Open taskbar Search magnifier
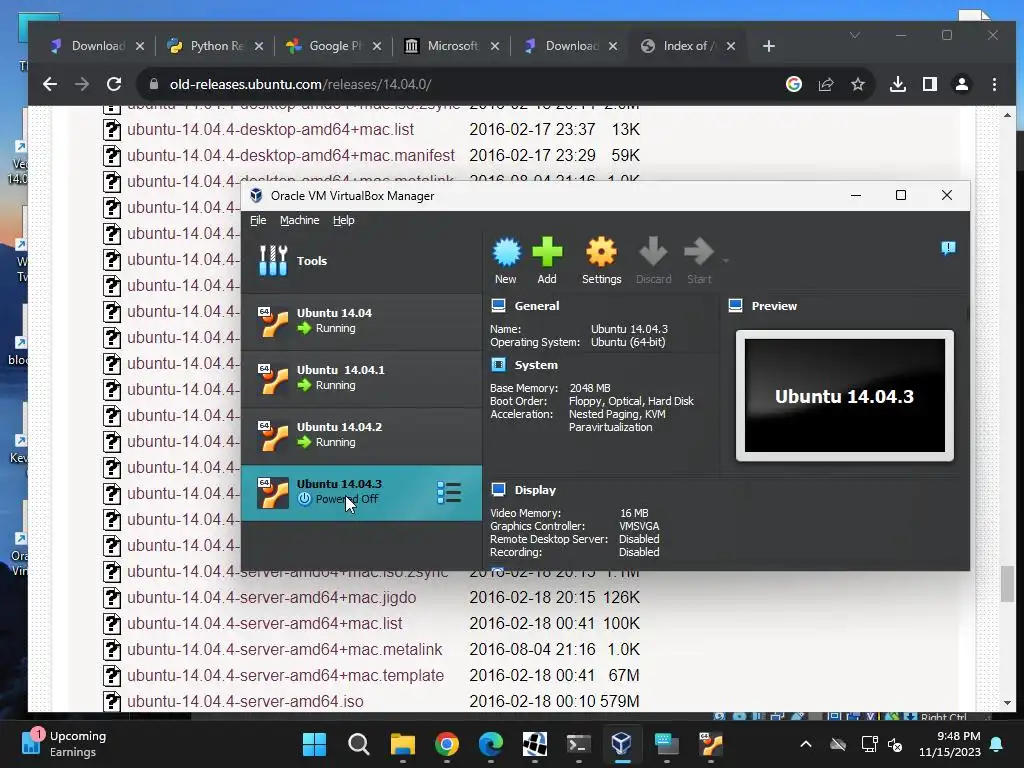 359,744
